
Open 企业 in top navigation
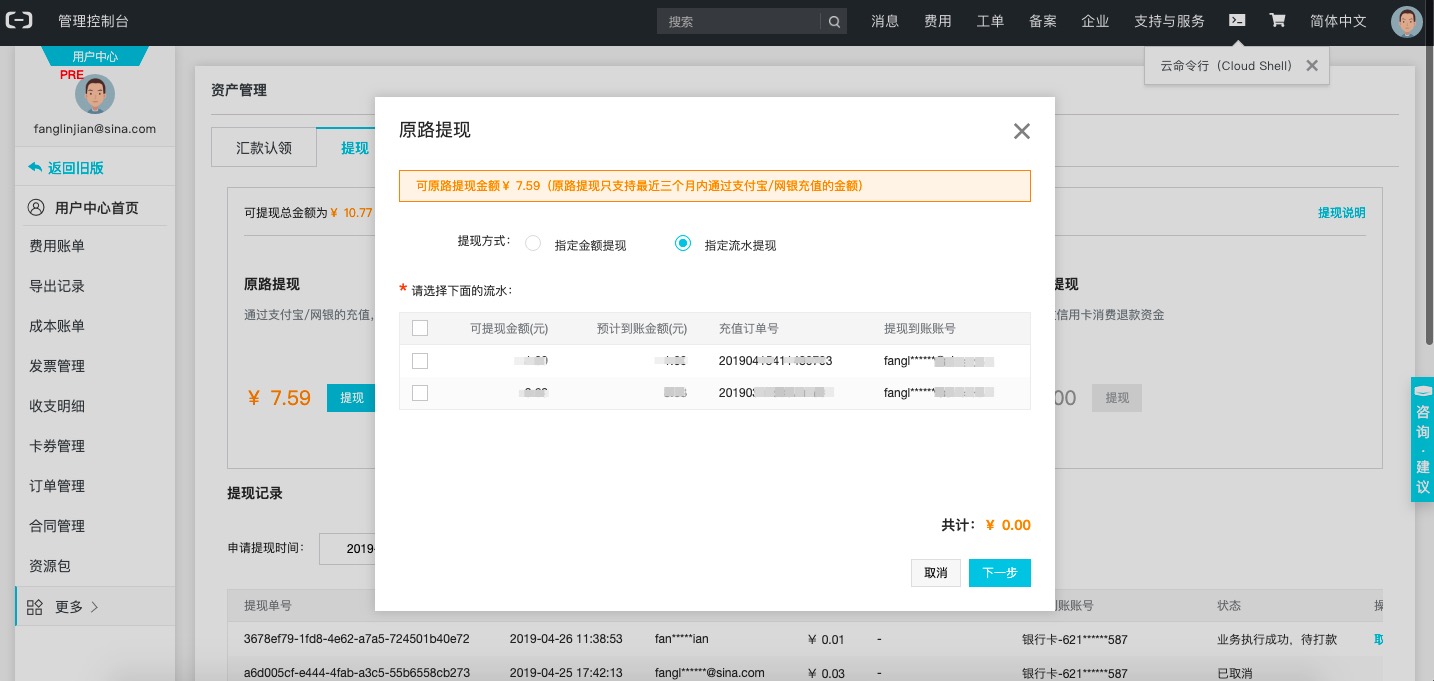[x=1095, y=21]
